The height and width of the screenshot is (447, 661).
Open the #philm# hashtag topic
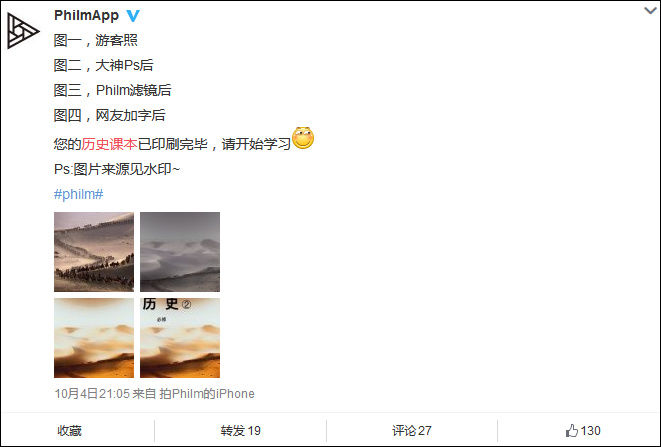coord(78,194)
